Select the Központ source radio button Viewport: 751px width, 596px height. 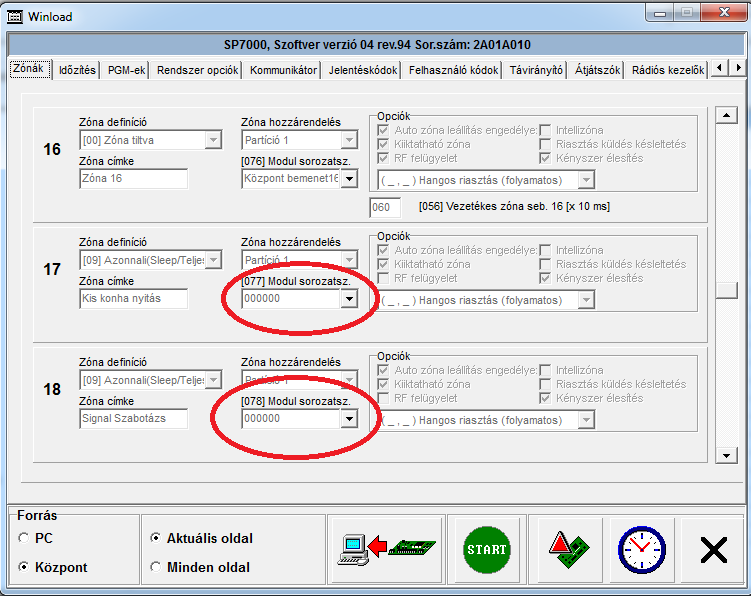pos(23,567)
